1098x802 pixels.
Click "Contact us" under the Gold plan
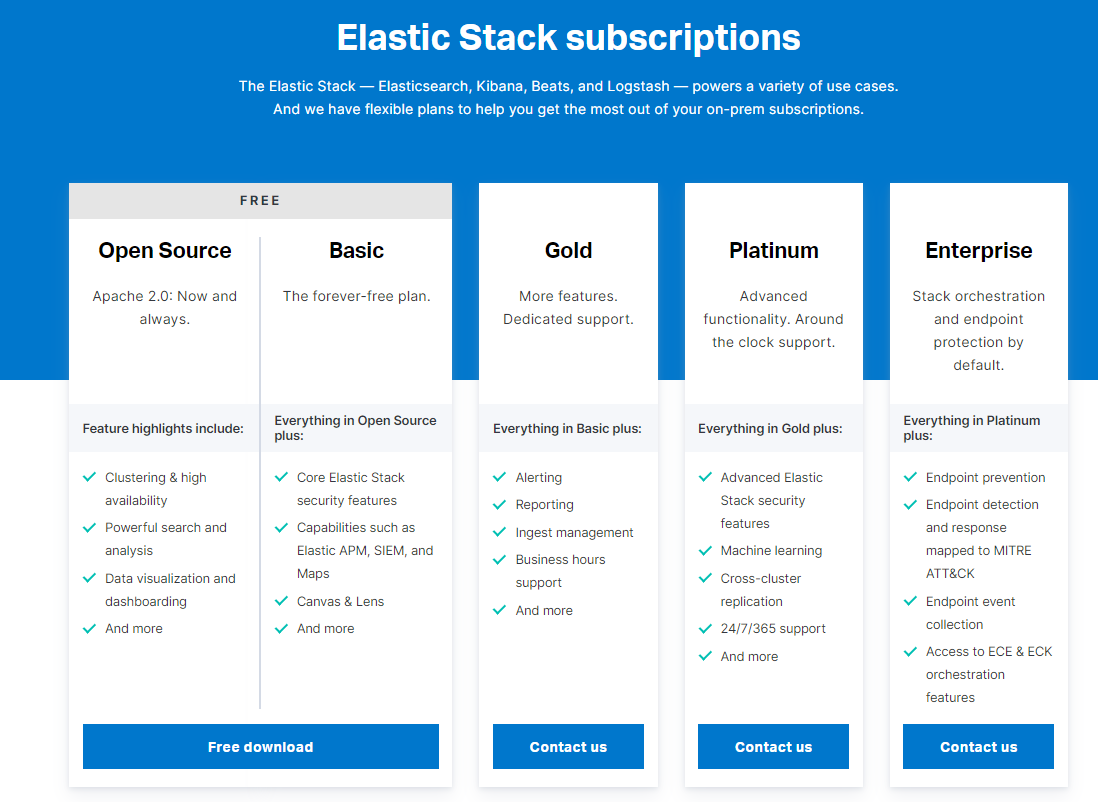568,746
